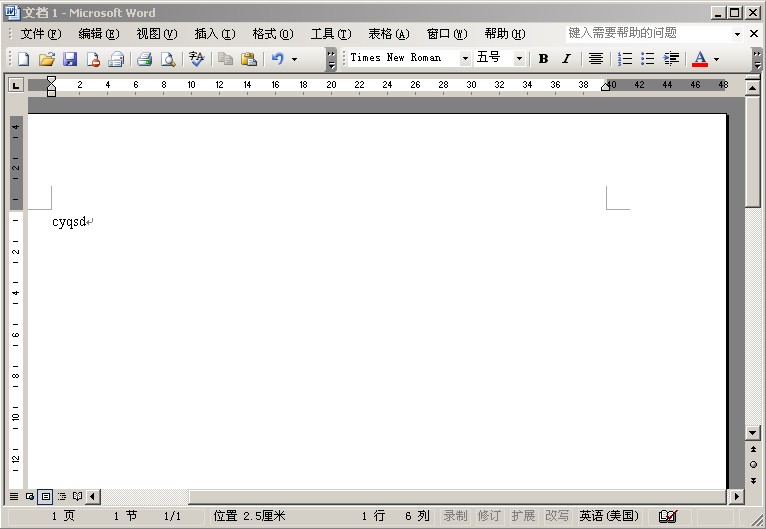766x529 pixels.
Task: Apply numbered list formatting
Action: pyautogui.click(x=625, y=59)
